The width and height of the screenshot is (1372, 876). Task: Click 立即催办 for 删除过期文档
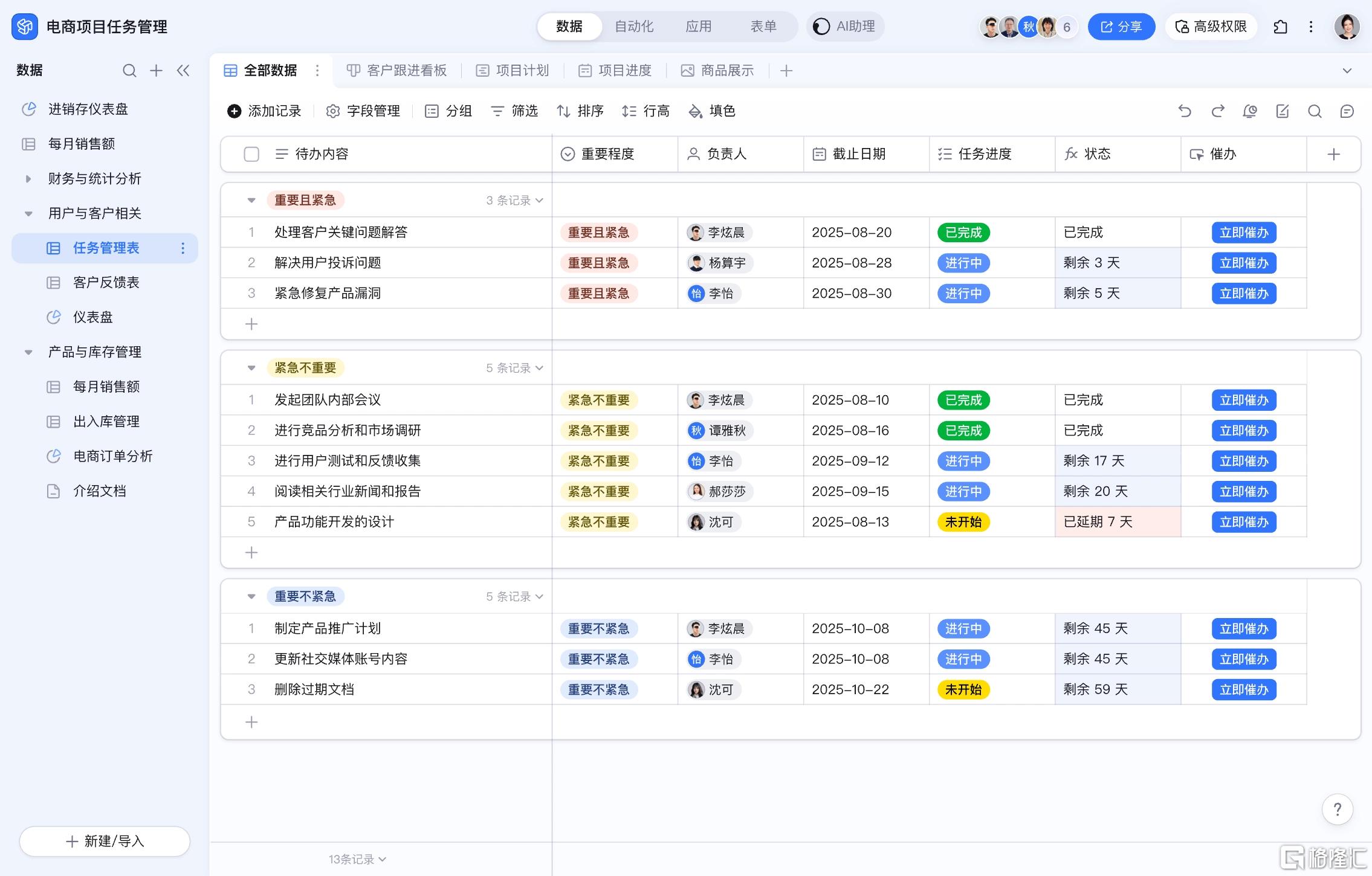pos(1244,690)
